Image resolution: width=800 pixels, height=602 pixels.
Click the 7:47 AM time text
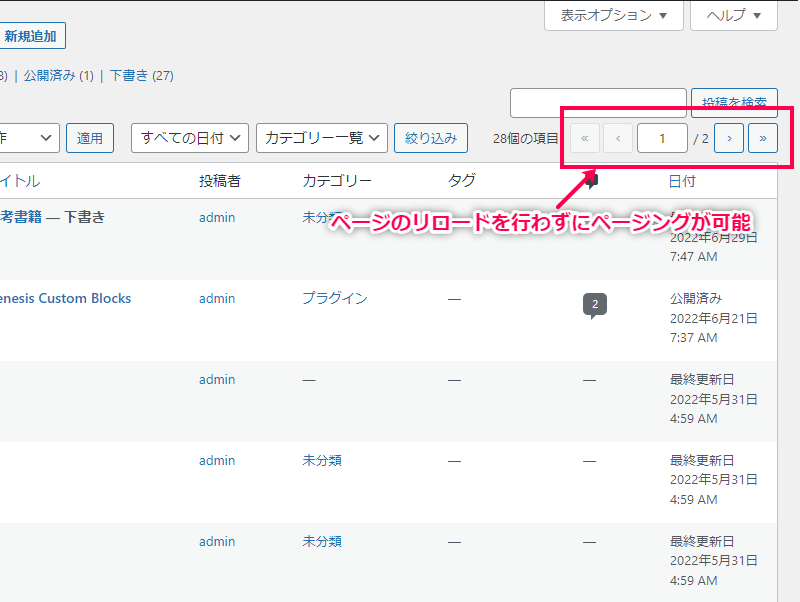[x=693, y=257]
